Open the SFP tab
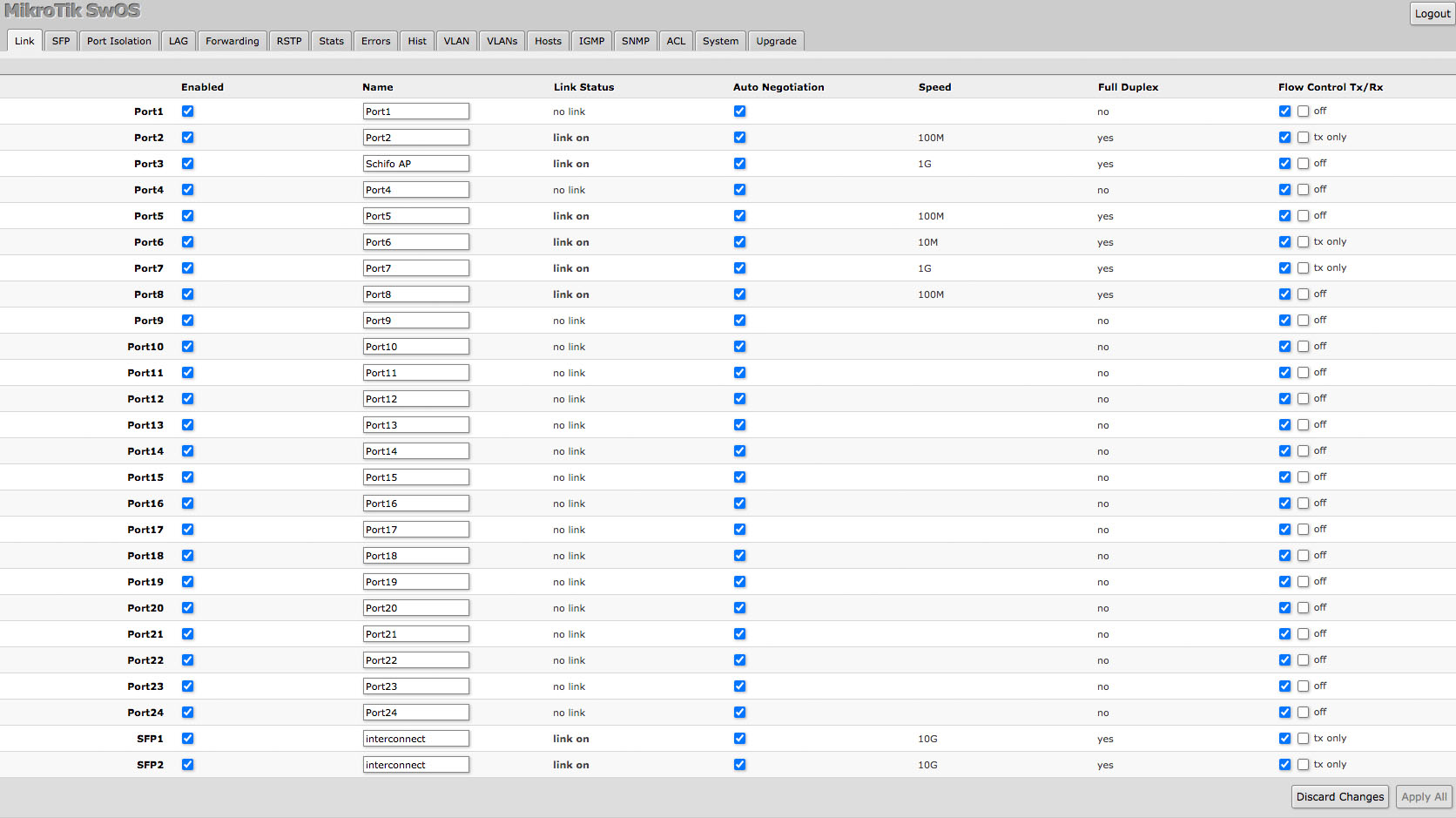 (x=61, y=41)
